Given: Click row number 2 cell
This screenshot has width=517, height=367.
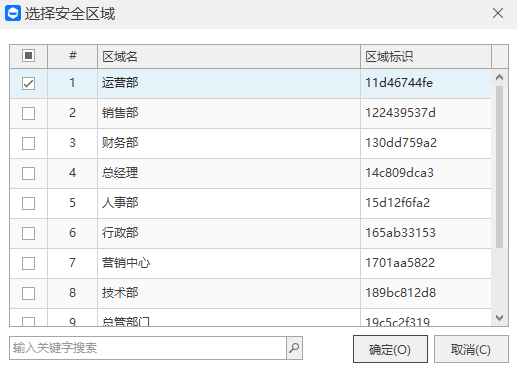Looking at the screenshot, I should click(x=73, y=113).
